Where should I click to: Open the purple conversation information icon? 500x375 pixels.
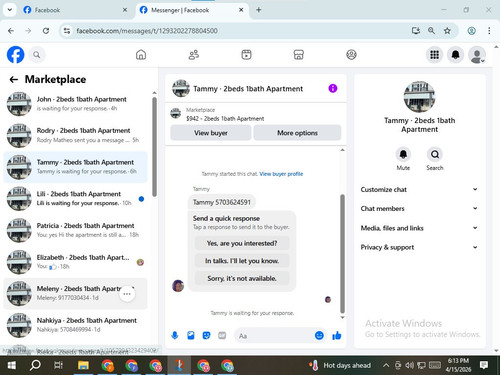(x=333, y=88)
